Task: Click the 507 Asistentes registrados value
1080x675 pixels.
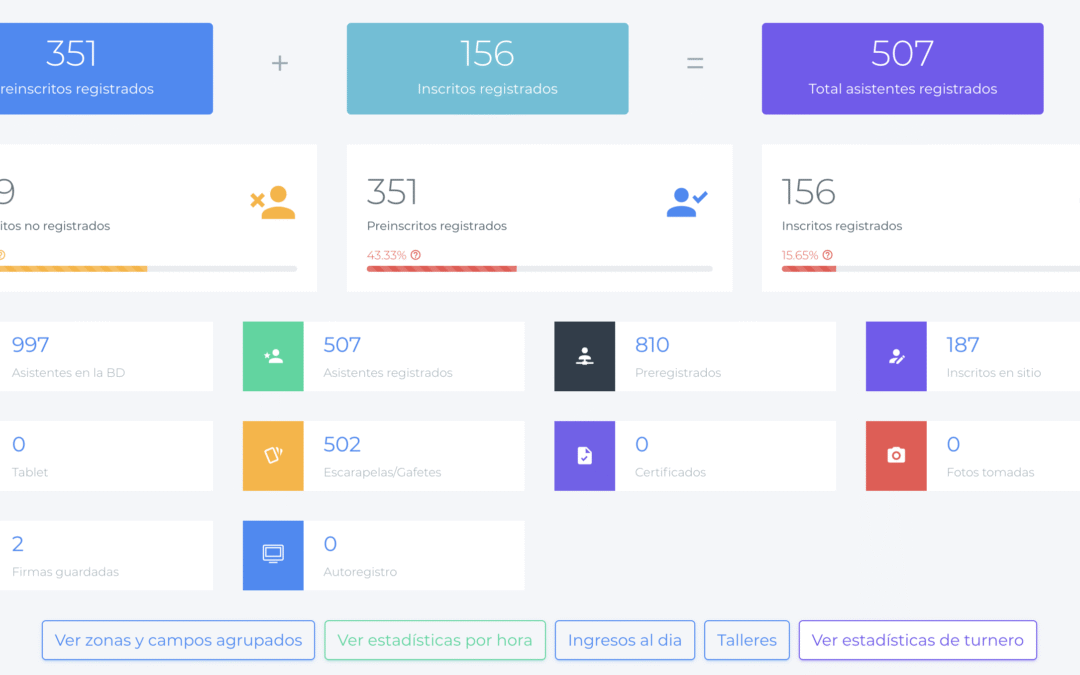Action: pyautogui.click(x=342, y=344)
